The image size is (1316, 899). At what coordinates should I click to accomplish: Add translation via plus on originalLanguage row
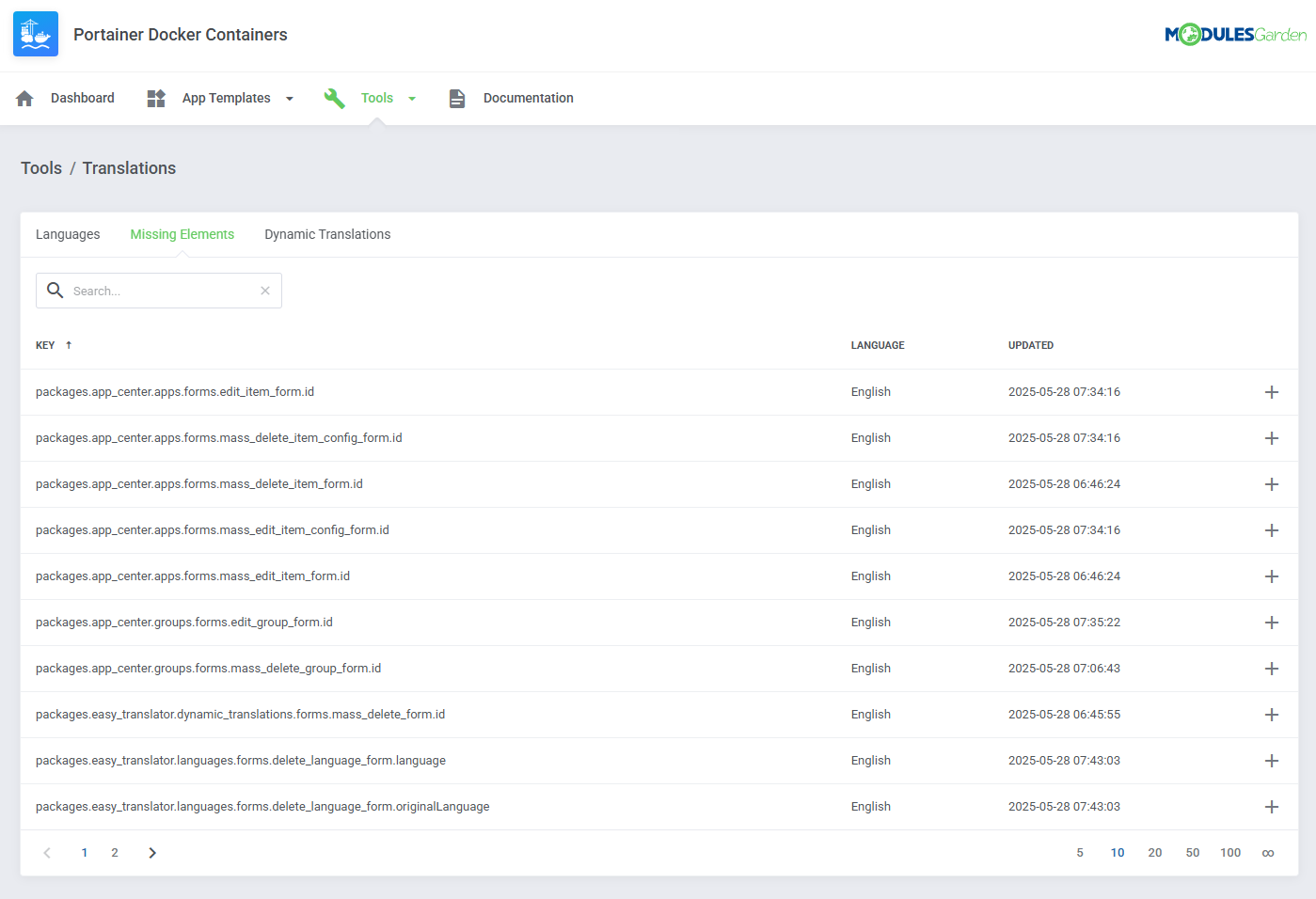click(1272, 806)
